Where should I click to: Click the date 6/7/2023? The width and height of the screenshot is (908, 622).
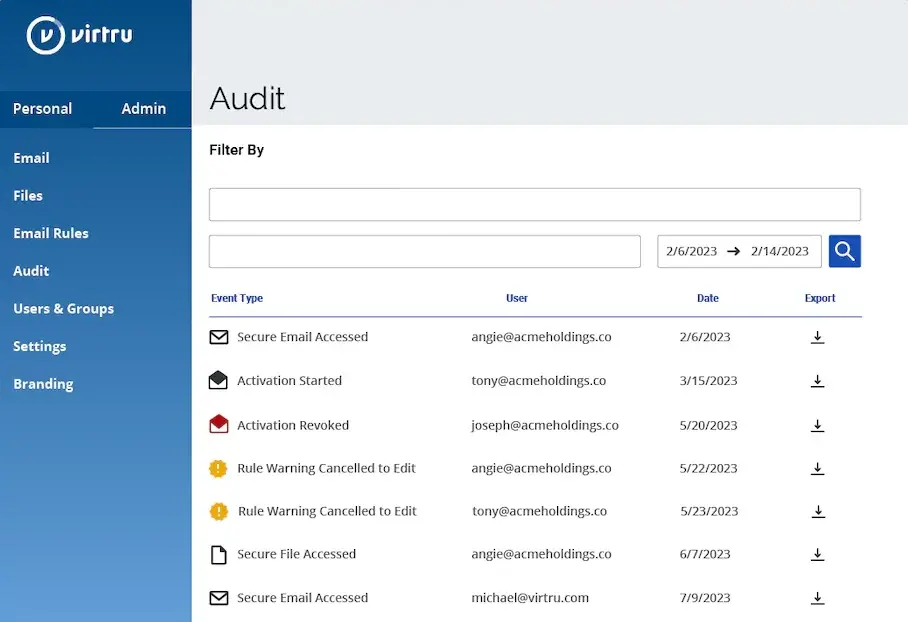705,554
